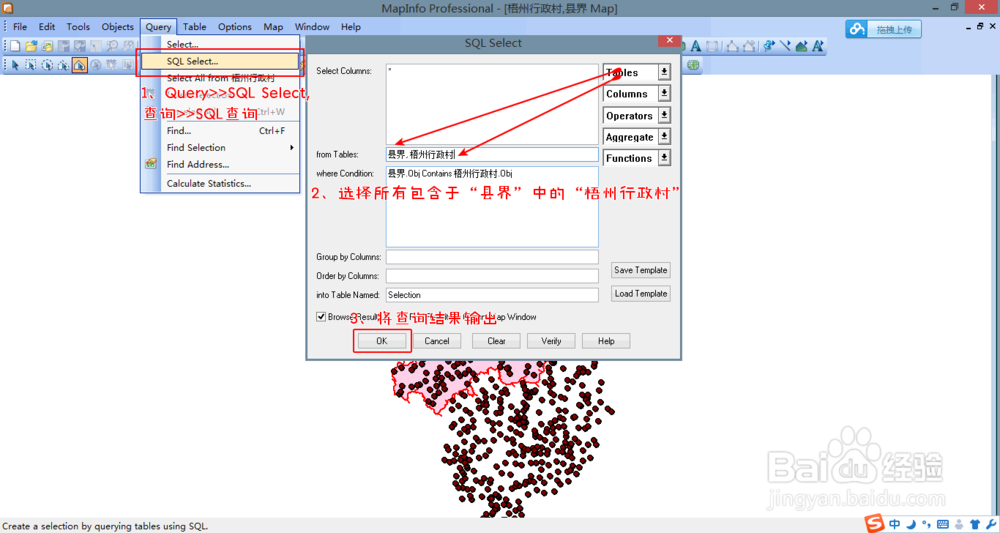Click the Load Template button

pos(640,294)
